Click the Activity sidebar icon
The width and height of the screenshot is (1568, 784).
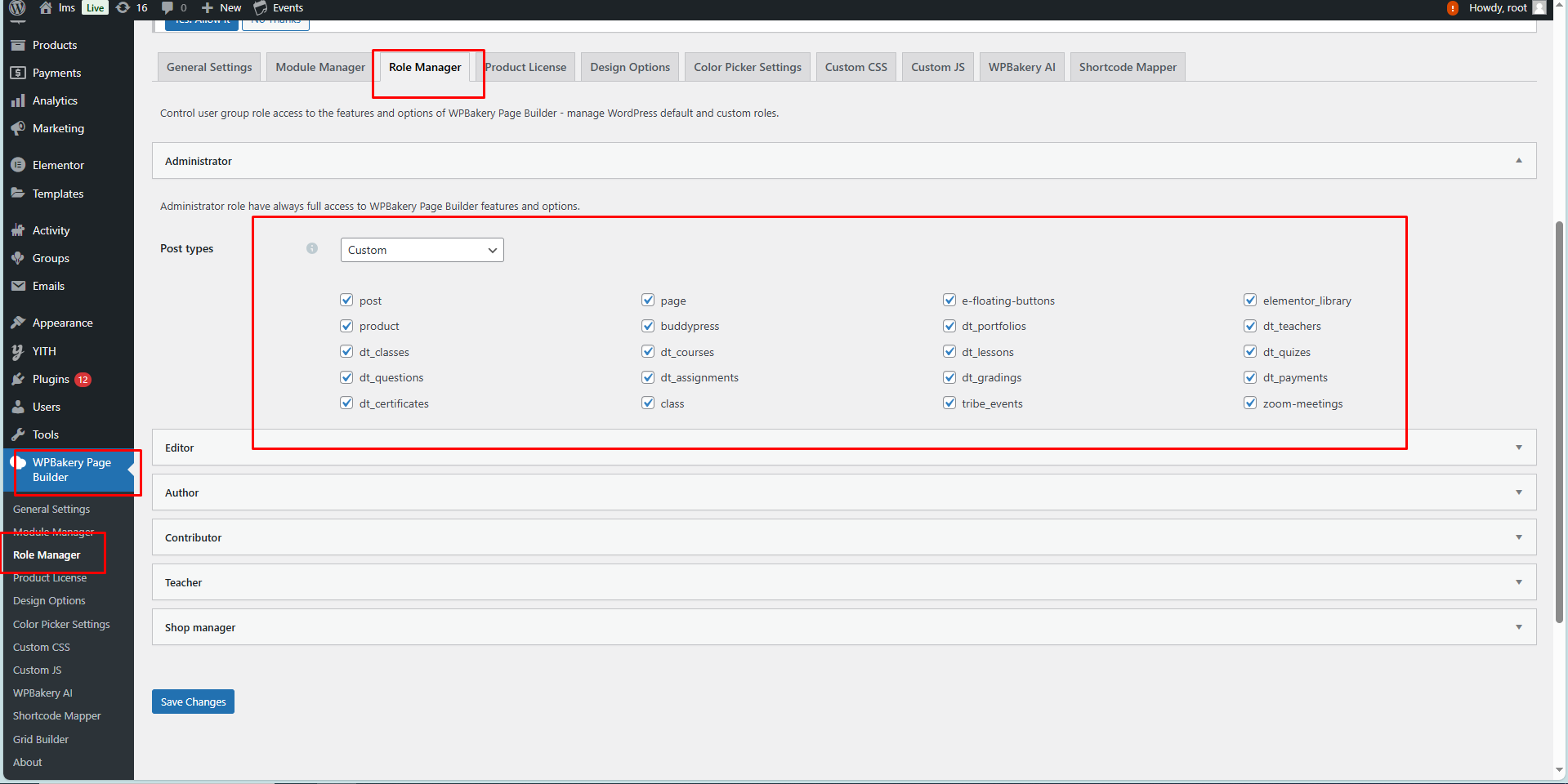click(x=18, y=230)
